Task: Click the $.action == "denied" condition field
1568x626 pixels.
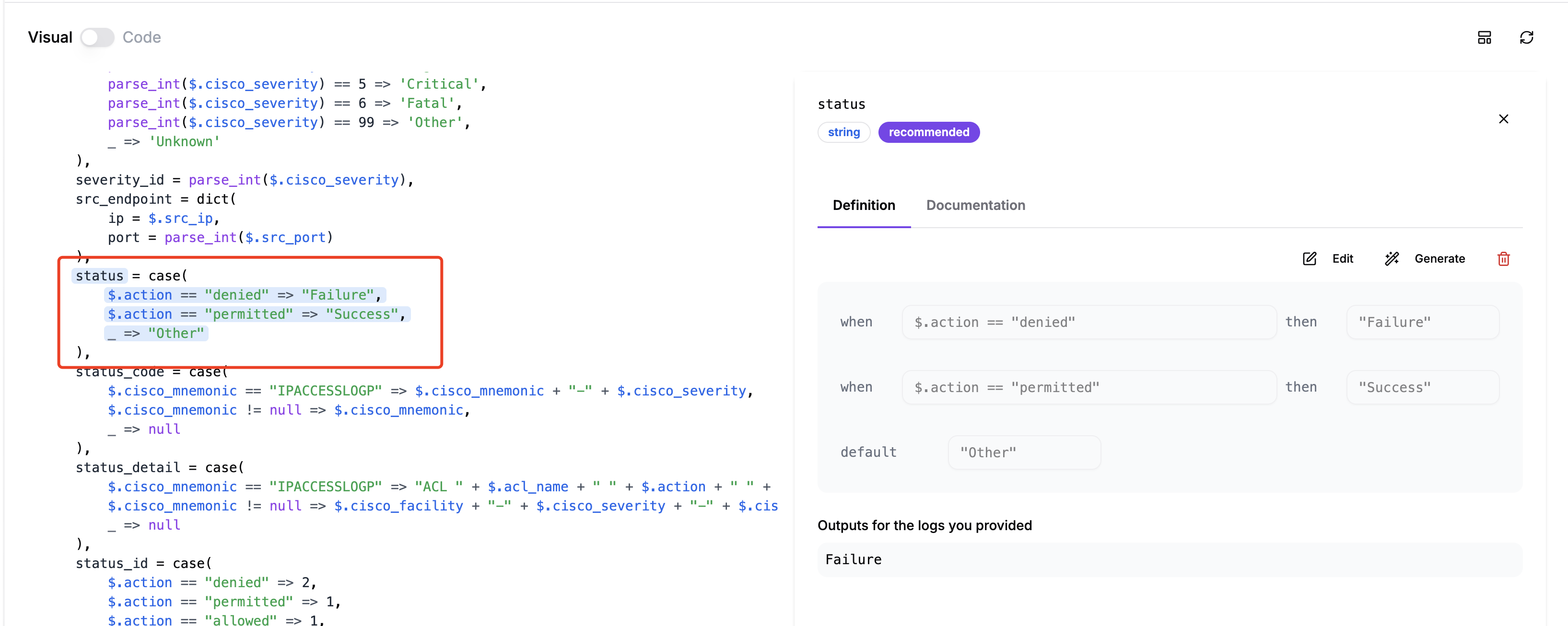Action: (1088, 322)
